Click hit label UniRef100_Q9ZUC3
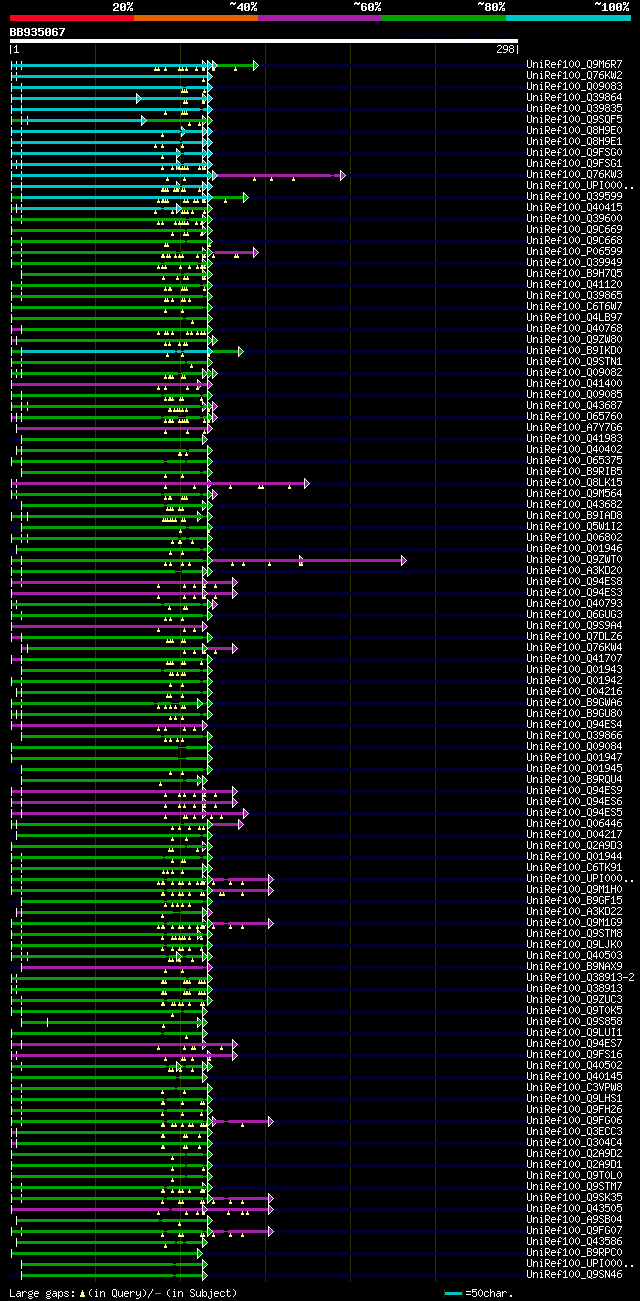Image resolution: width=640 pixels, height=1301 pixels. [x=574, y=1000]
